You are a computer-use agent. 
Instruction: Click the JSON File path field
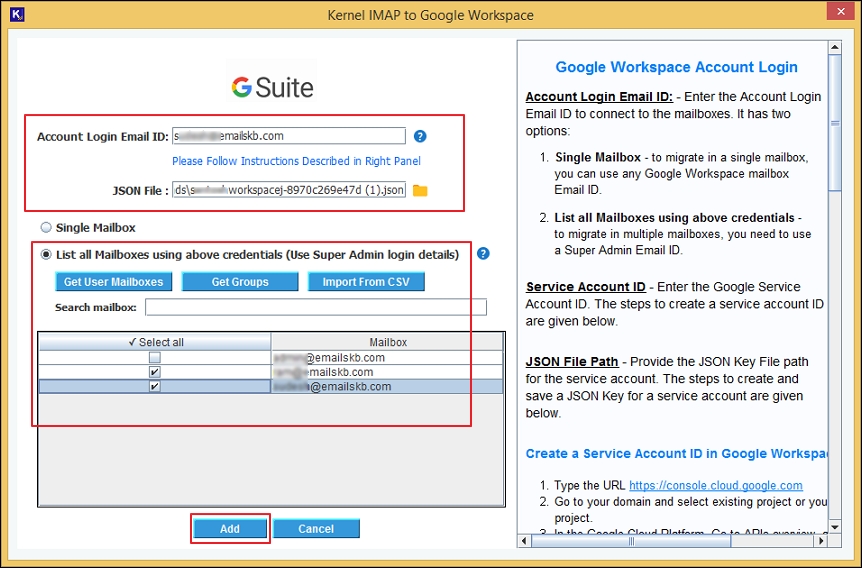289,190
